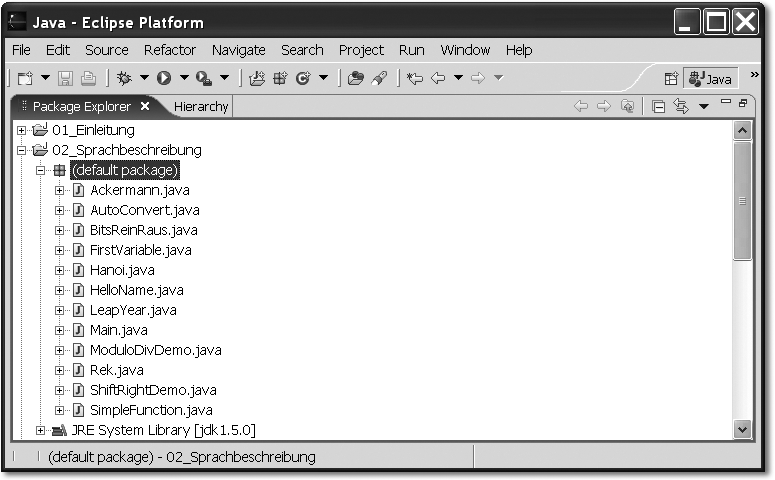Click the Search flashlight icon
Viewport: 775px width, 480px height.
point(379,78)
